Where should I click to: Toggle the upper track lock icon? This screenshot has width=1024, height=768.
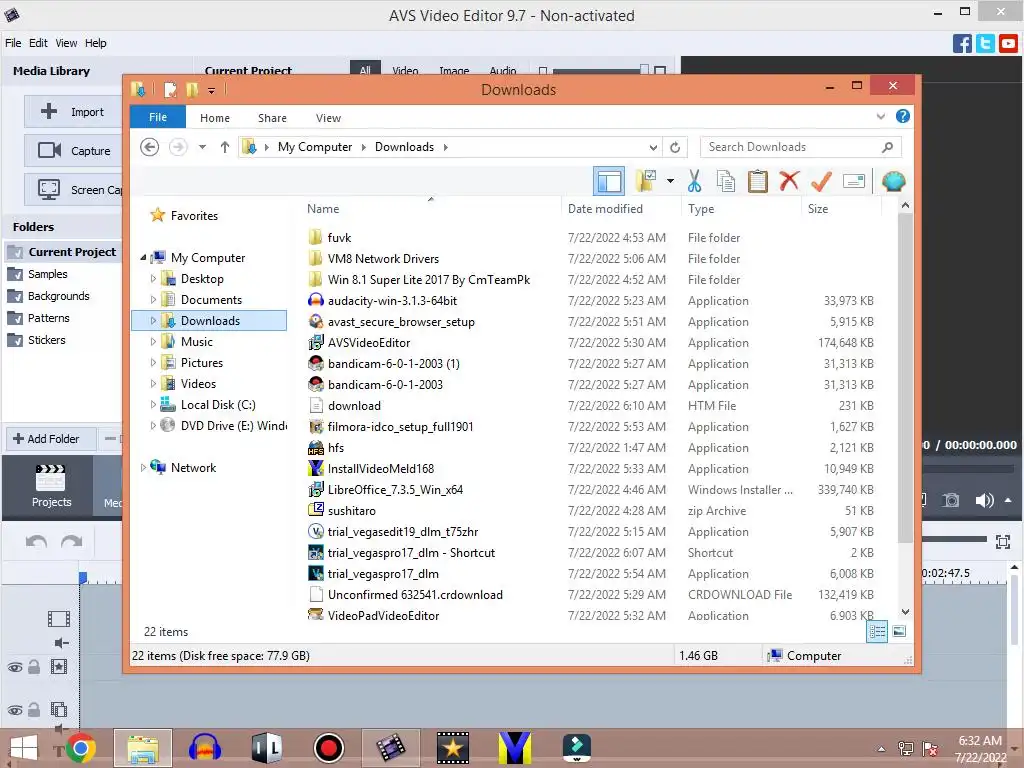34,667
